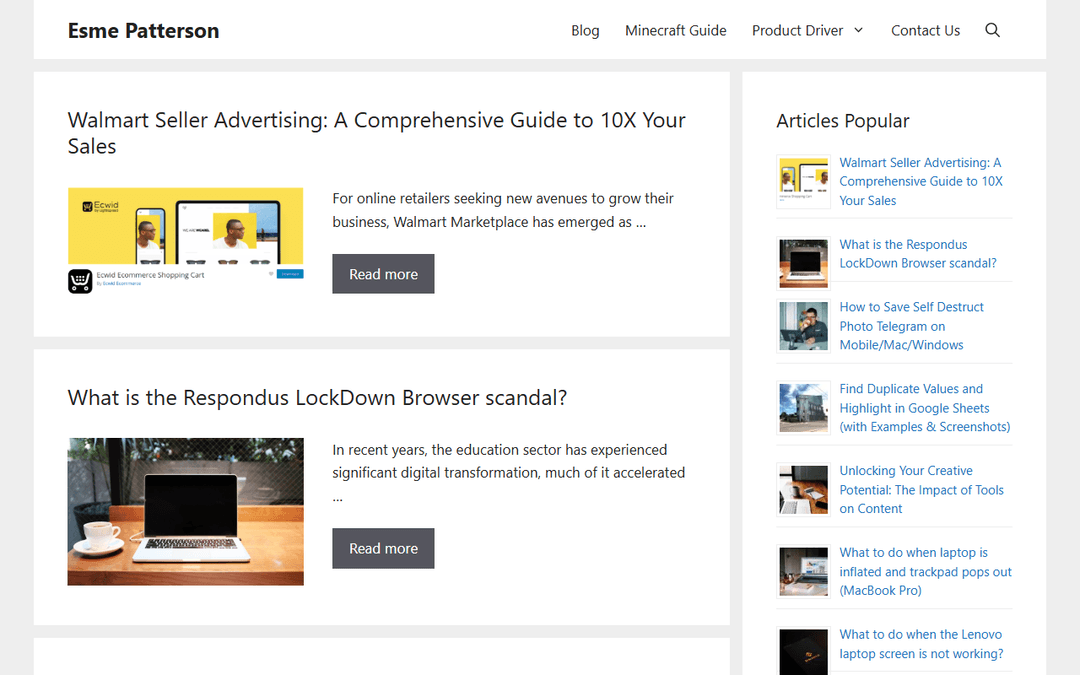Open sidebar link Unlocking Your Creative Potential
The height and width of the screenshot is (675, 1080).
click(921, 490)
